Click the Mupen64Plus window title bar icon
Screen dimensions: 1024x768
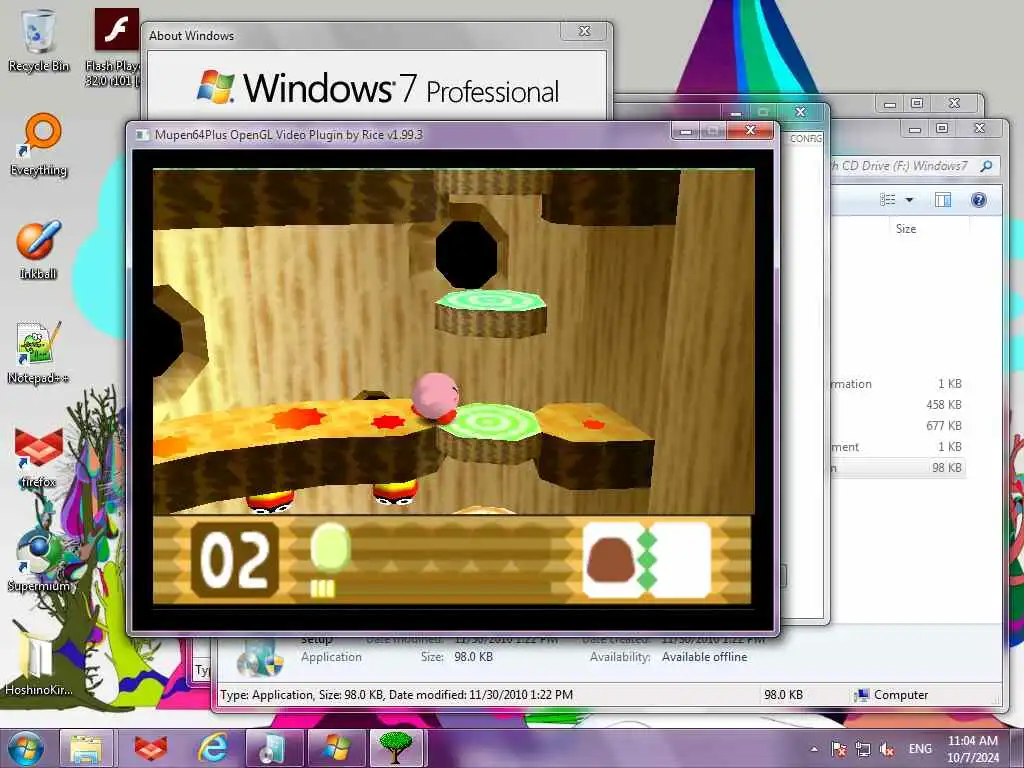click(x=142, y=135)
